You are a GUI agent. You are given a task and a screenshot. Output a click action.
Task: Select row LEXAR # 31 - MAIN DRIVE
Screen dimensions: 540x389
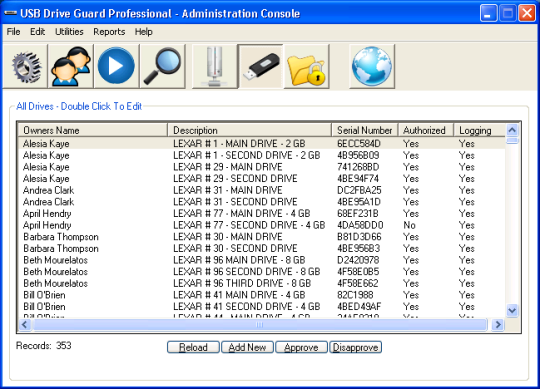click(261, 190)
